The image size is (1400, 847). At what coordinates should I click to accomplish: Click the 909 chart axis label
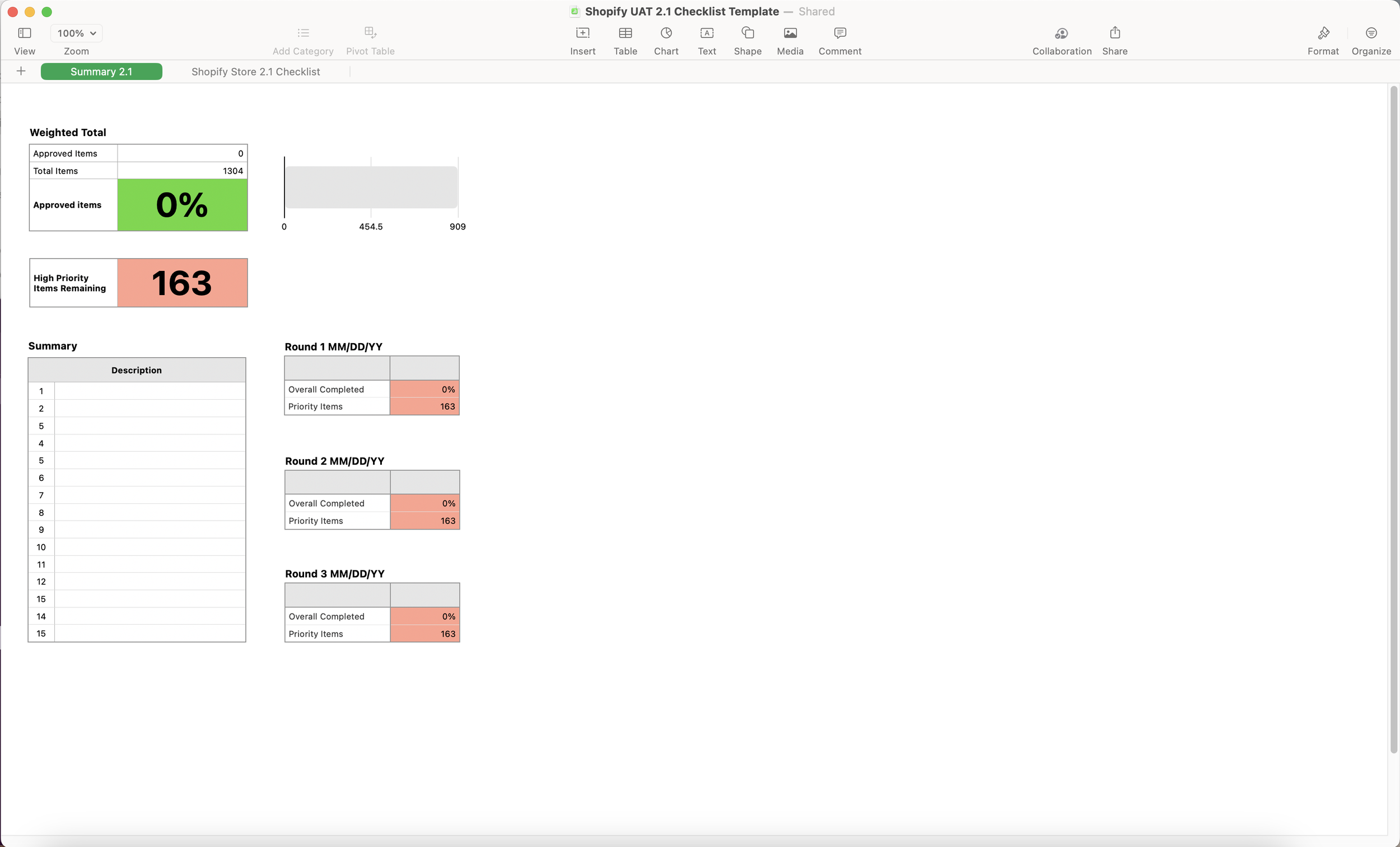click(x=458, y=227)
